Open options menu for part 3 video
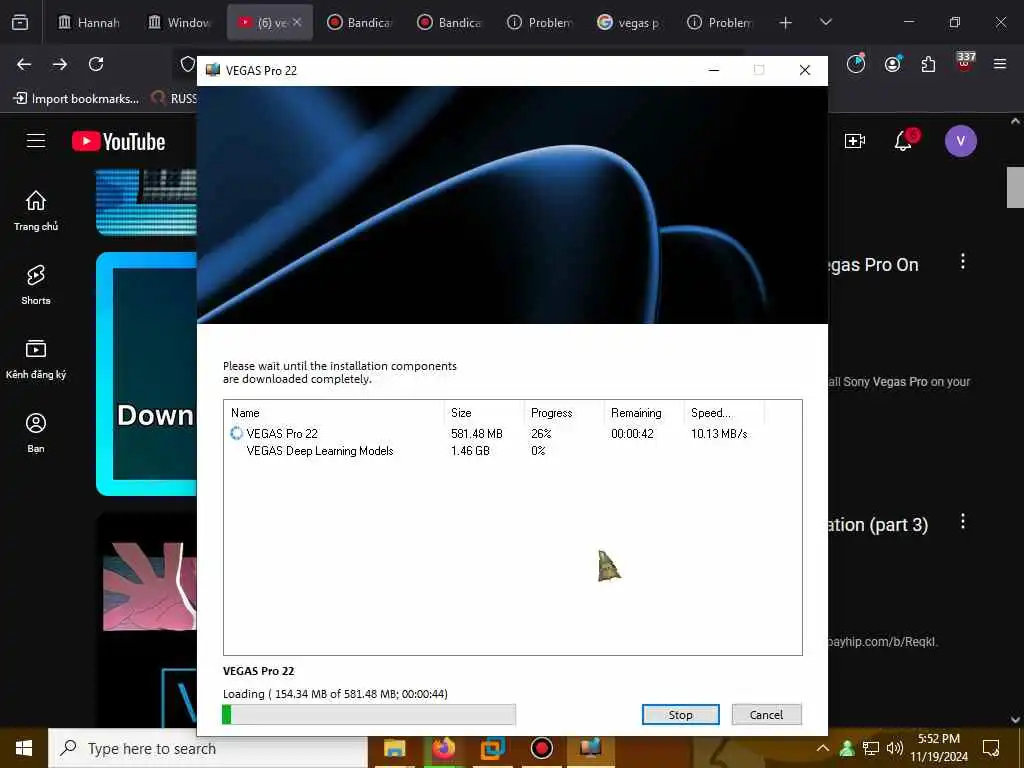 point(963,522)
